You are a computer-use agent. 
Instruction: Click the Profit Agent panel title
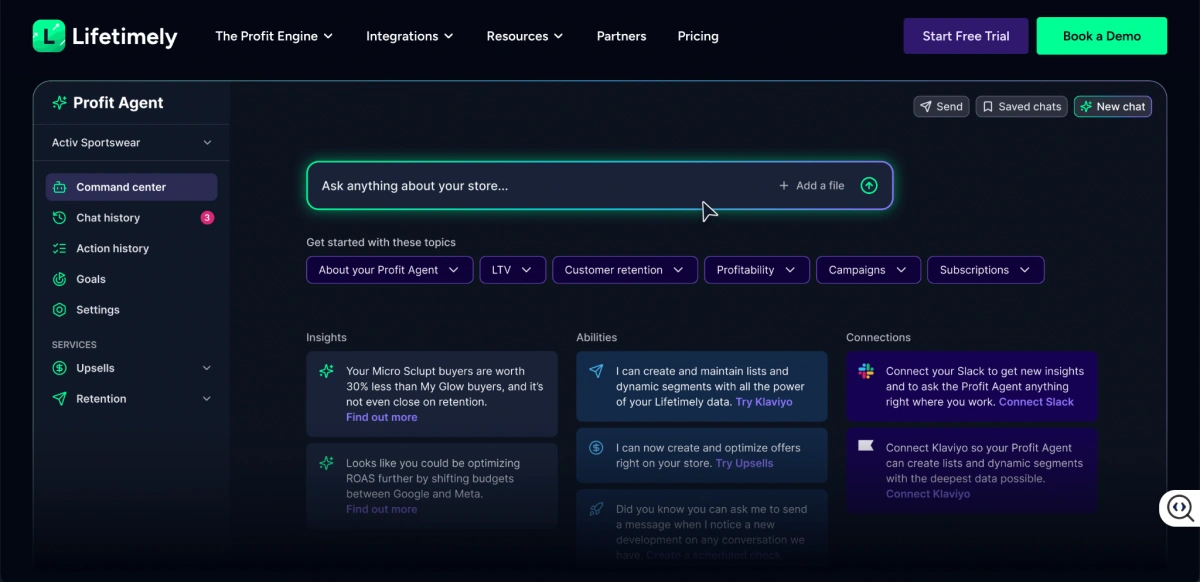[x=118, y=103]
